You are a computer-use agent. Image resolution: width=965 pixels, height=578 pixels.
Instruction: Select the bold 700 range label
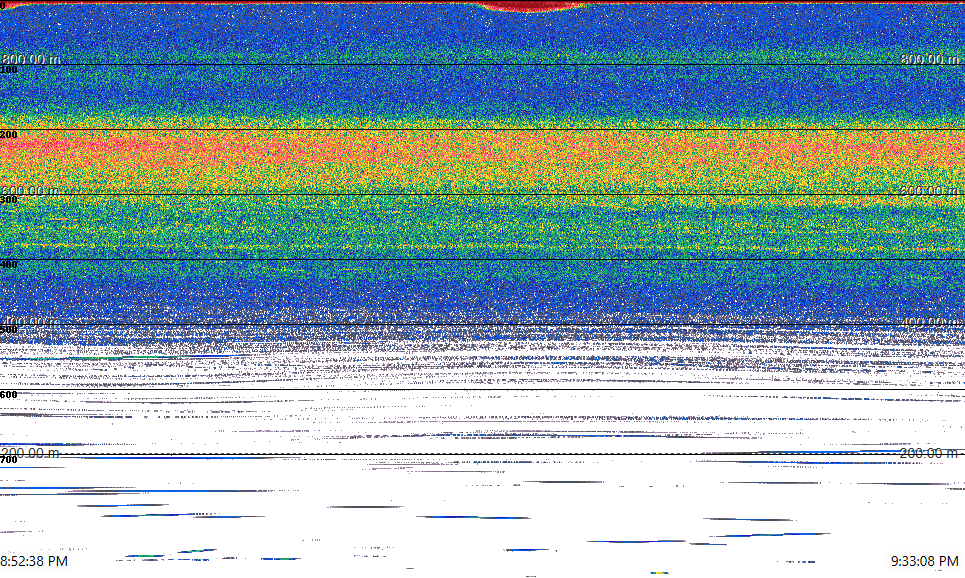click(x=9, y=460)
